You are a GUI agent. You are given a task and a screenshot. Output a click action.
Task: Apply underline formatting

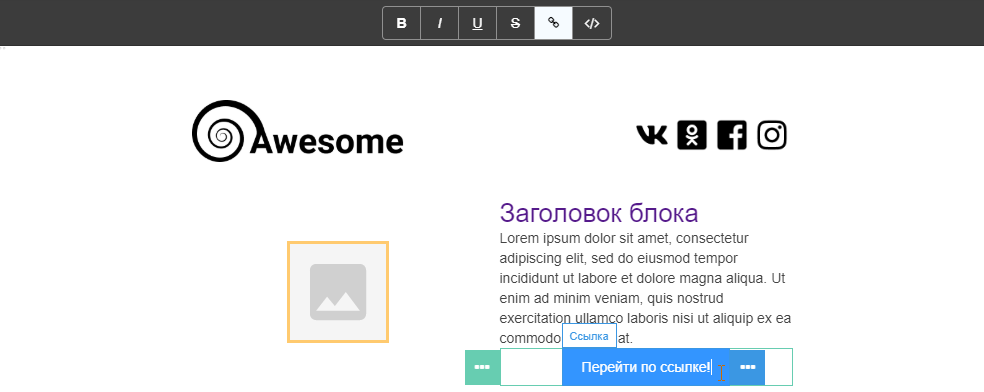pyautogui.click(x=478, y=23)
